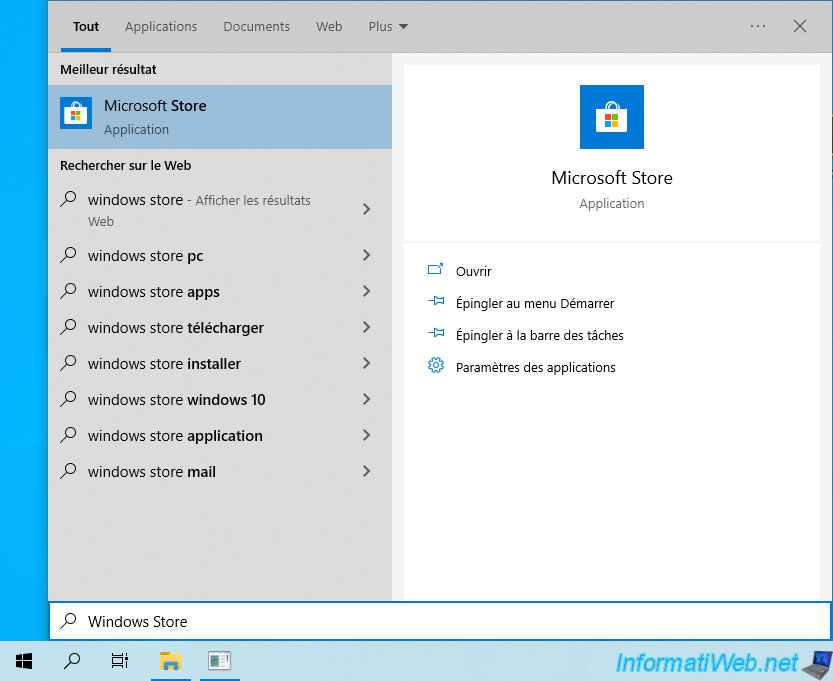Click the magnifier icon beside 'windows store mail'
833x681 pixels.
(69, 471)
